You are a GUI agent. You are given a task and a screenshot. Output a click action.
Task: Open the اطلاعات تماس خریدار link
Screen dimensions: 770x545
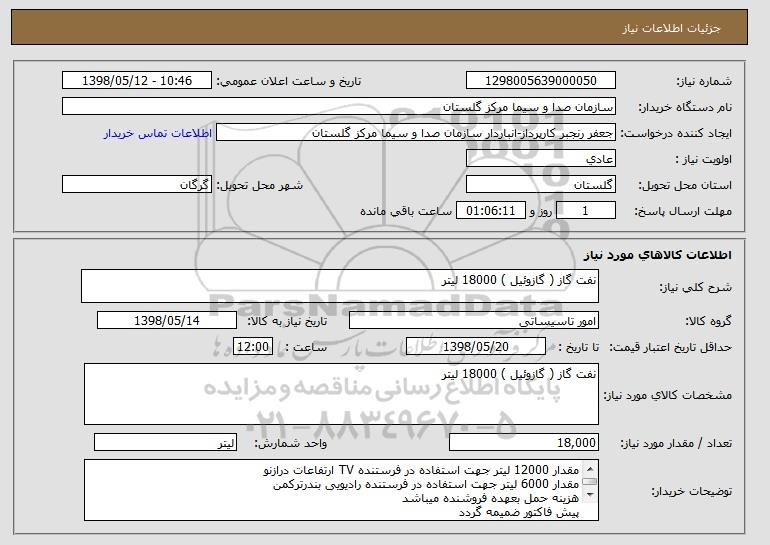point(158,133)
